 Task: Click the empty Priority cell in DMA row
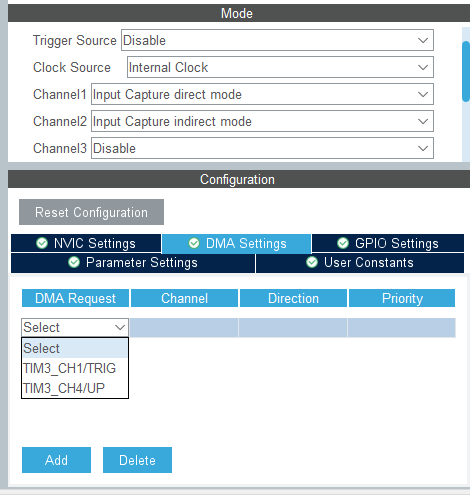402,328
